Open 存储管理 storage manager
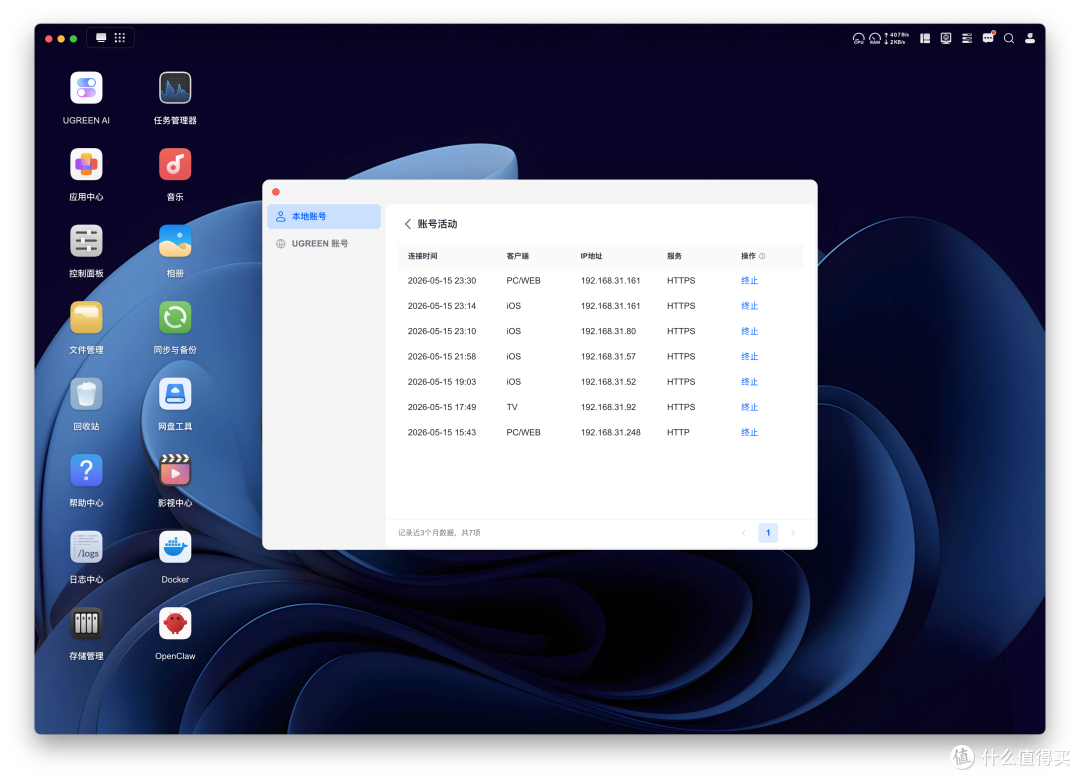Viewport: 1080px width, 780px height. click(x=86, y=624)
